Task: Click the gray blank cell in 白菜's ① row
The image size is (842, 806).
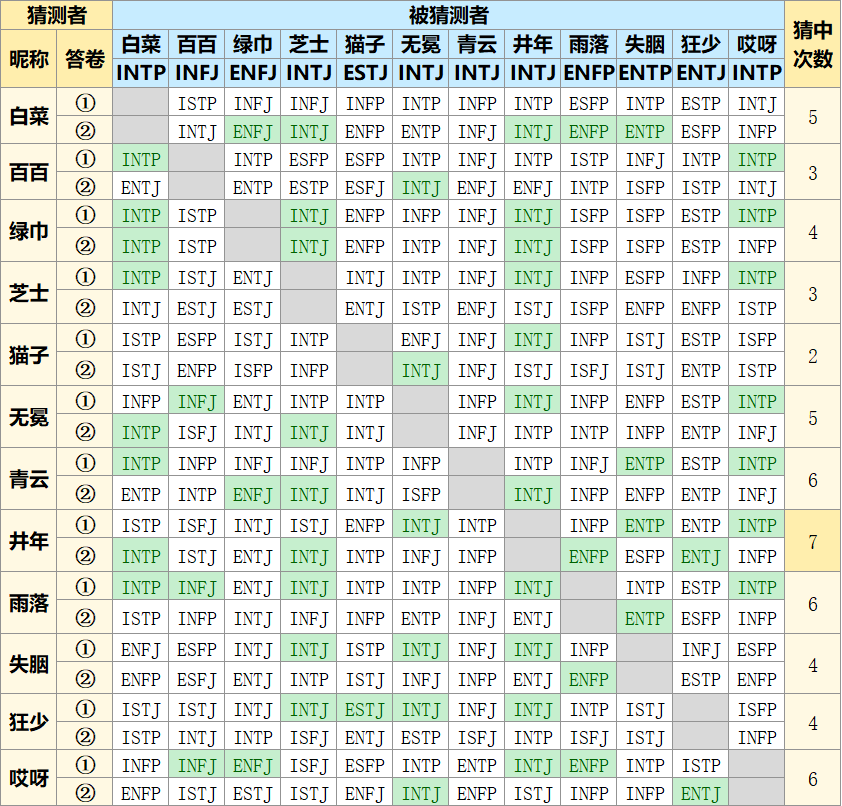Action: tap(141, 103)
